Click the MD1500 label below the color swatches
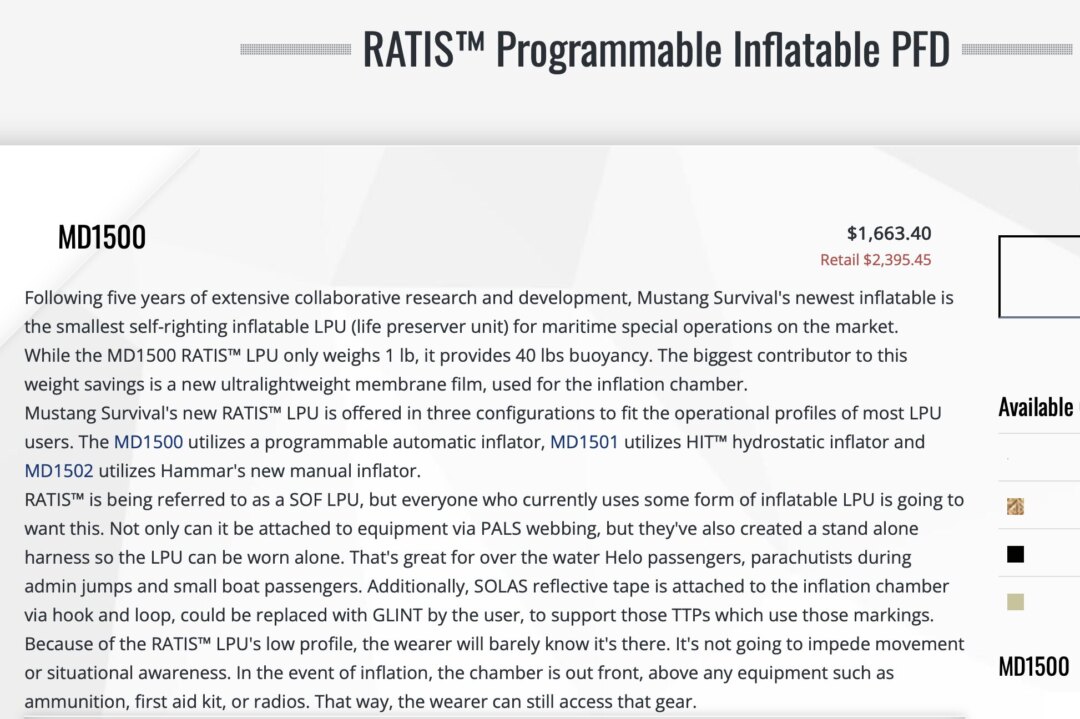The height and width of the screenshot is (719, 1080). click(1034, 666)
